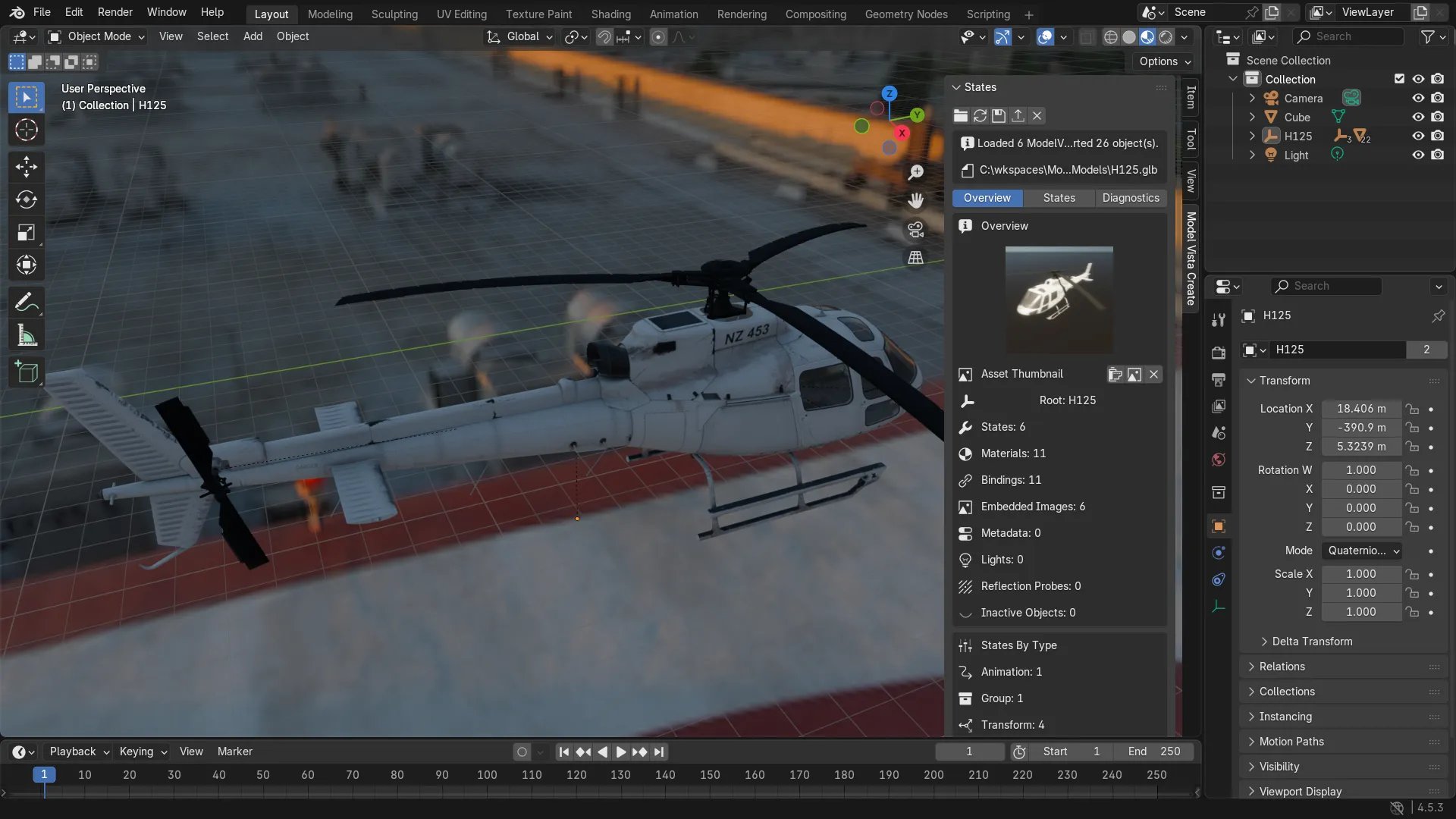Open the States tab

click(1059, 198)
